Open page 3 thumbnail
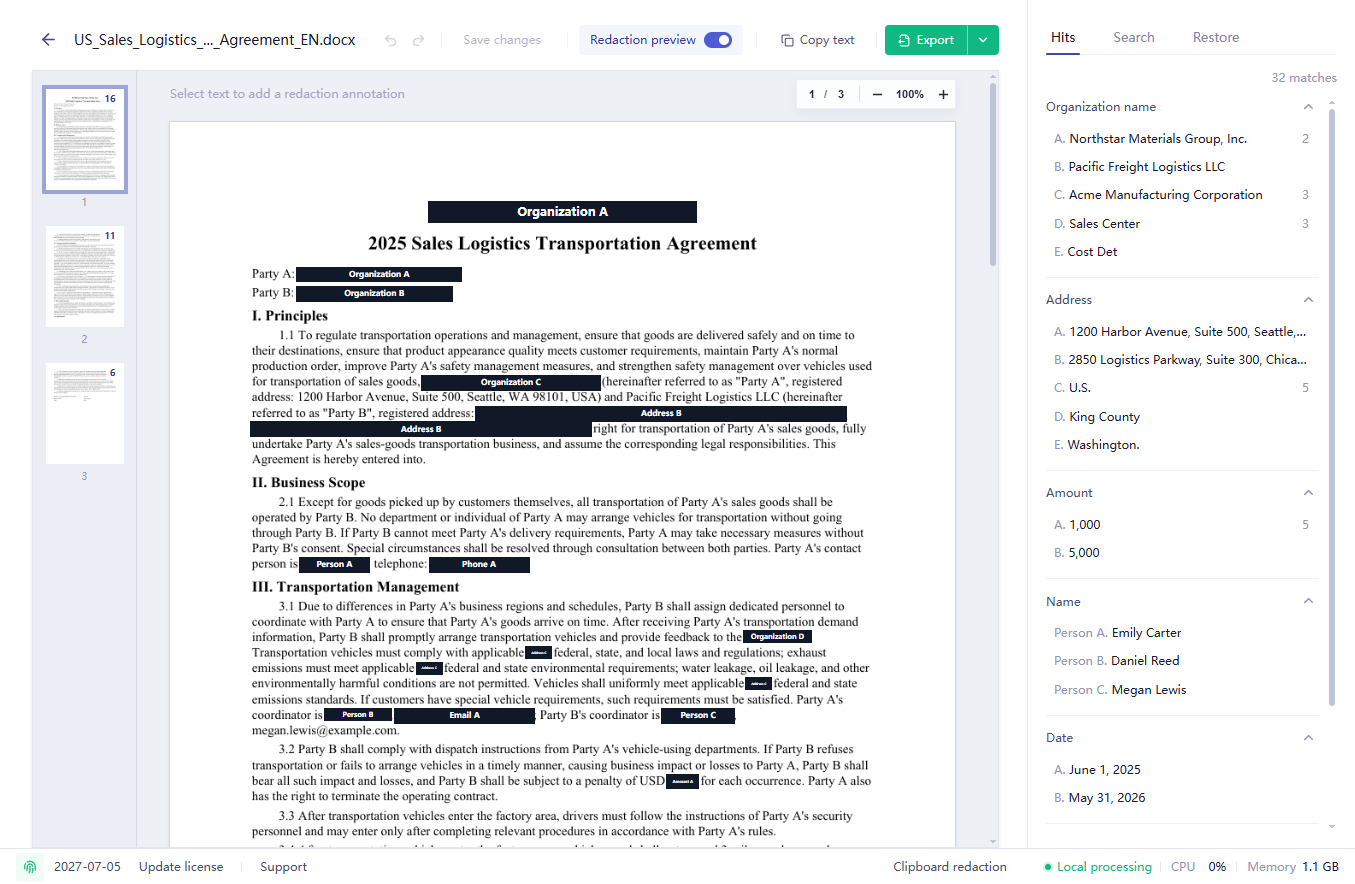Image resolution: width=1355 pixels, height=884 pixels. coord(85,413)
